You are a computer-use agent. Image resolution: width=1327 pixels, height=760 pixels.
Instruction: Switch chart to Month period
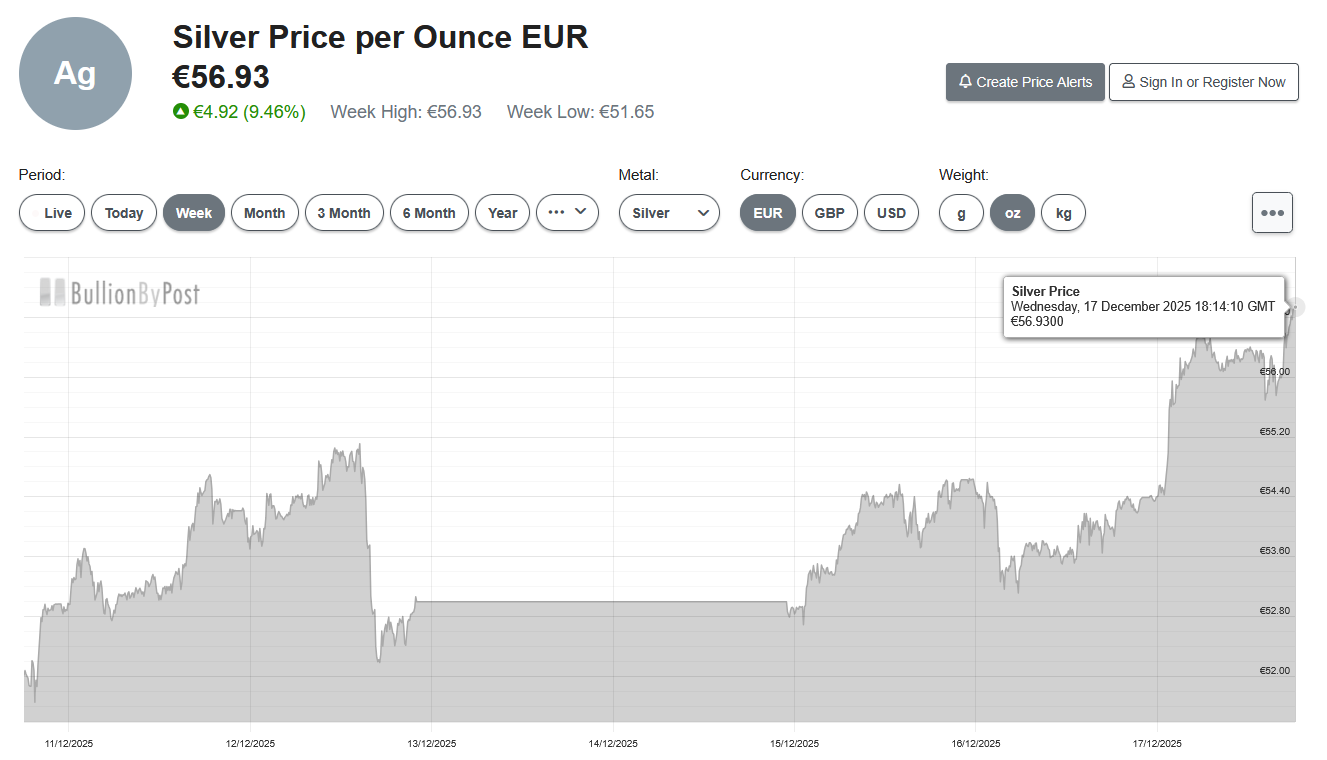coord(265,213)
